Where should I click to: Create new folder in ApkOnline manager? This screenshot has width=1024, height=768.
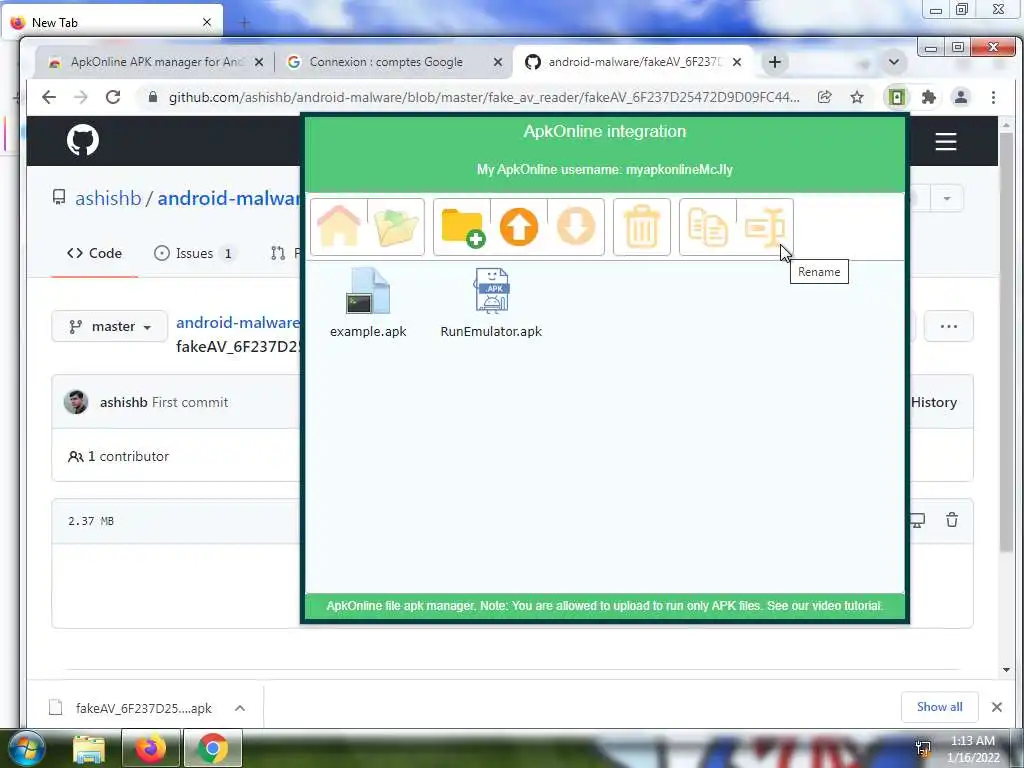tap(462, 227)
